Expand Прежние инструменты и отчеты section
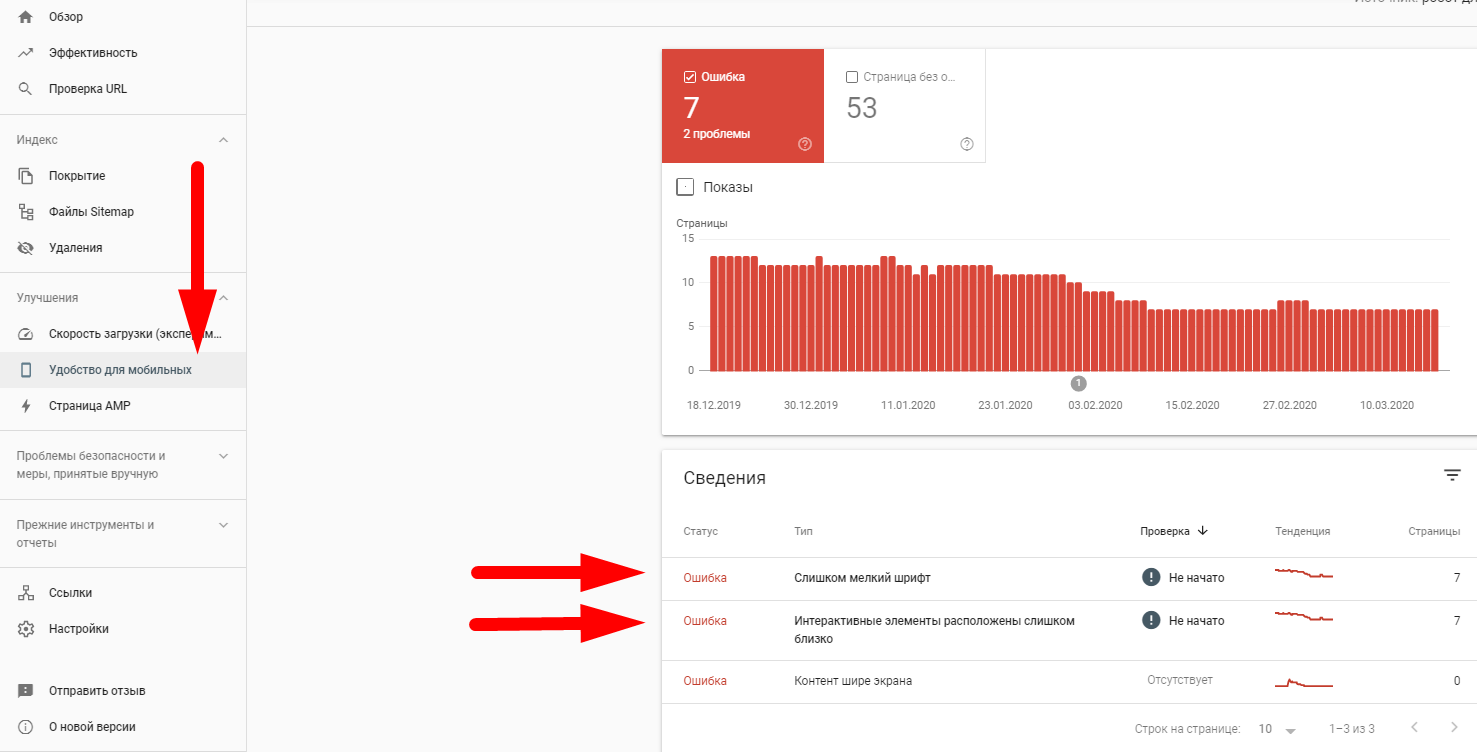Image resolution: width=1477 pixels, height=752 pixels. [x=223, y=525]
